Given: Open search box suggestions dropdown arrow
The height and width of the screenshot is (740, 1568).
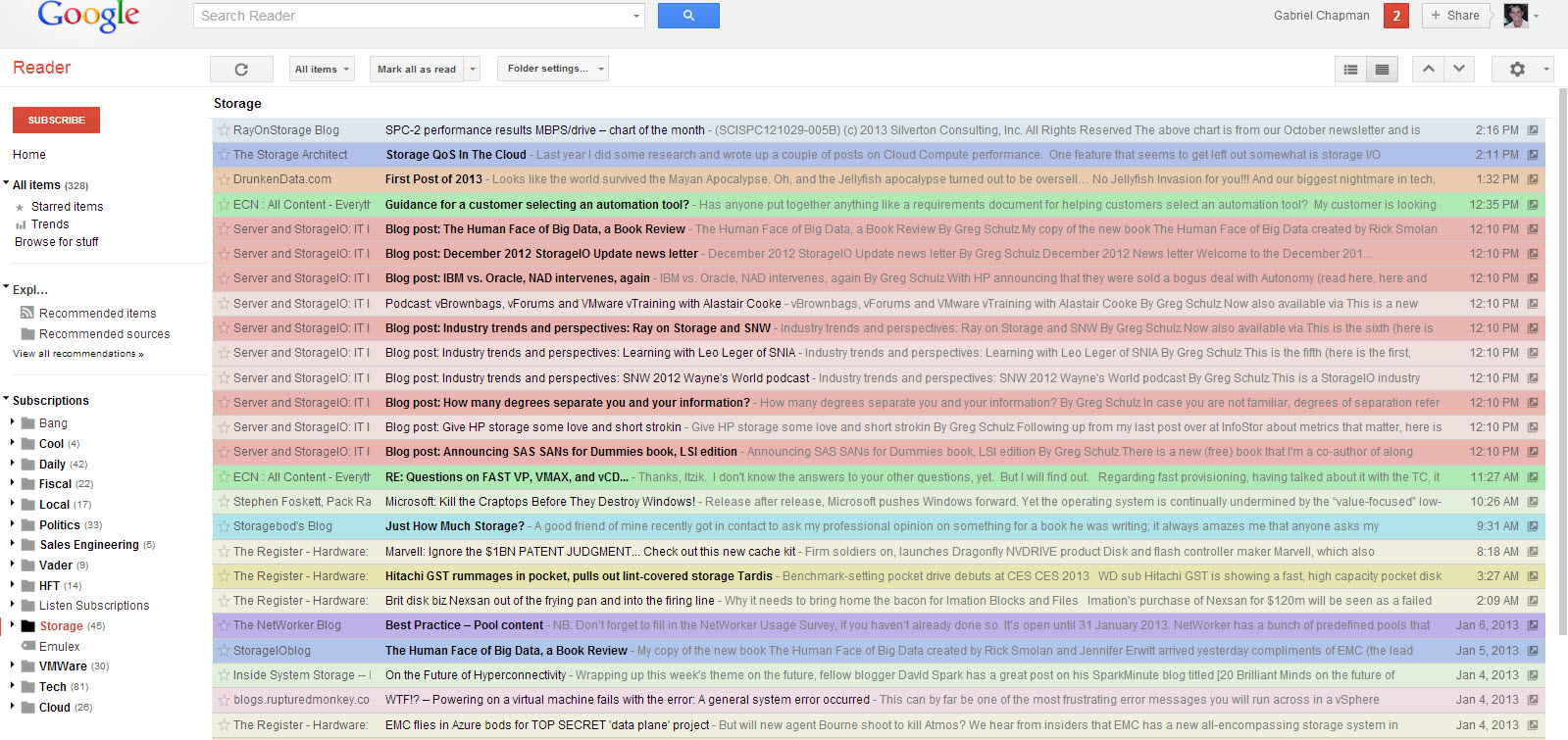Looking at the screenshot, I should (636, 16).
